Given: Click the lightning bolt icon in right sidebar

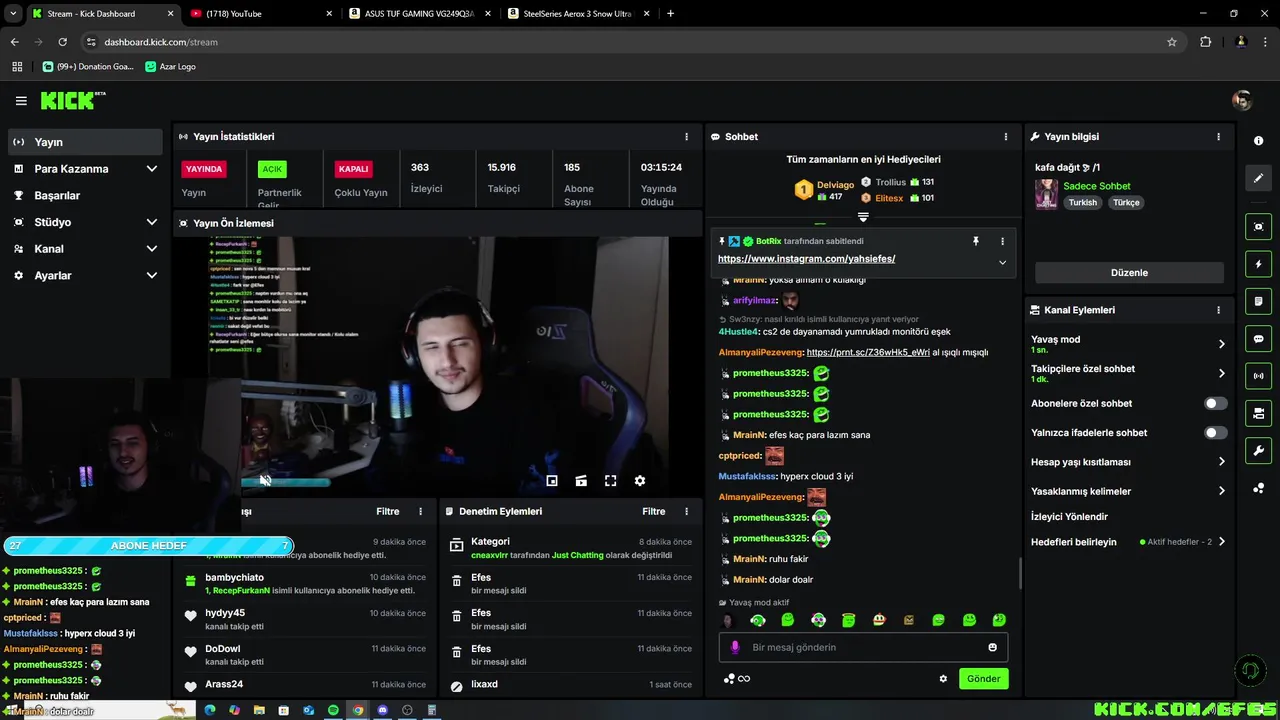Looking at the screenshot, I should 1258,264.
